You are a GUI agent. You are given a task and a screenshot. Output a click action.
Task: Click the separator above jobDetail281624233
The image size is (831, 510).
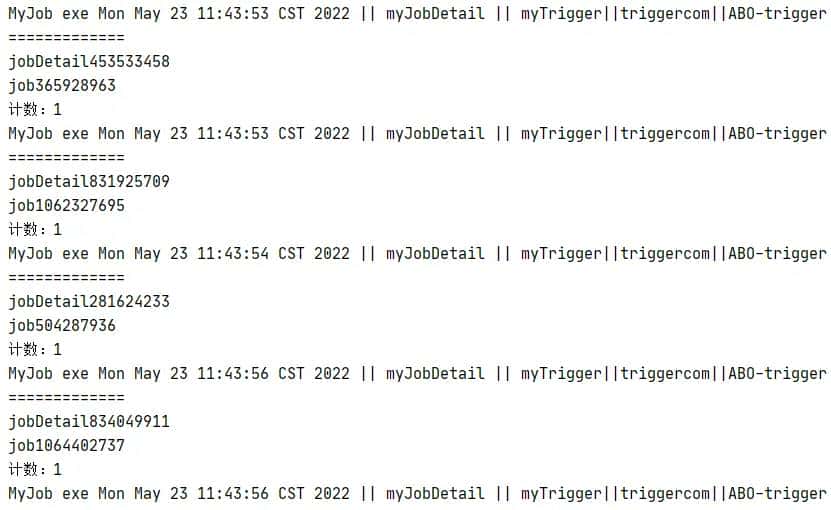click(67, 278)
